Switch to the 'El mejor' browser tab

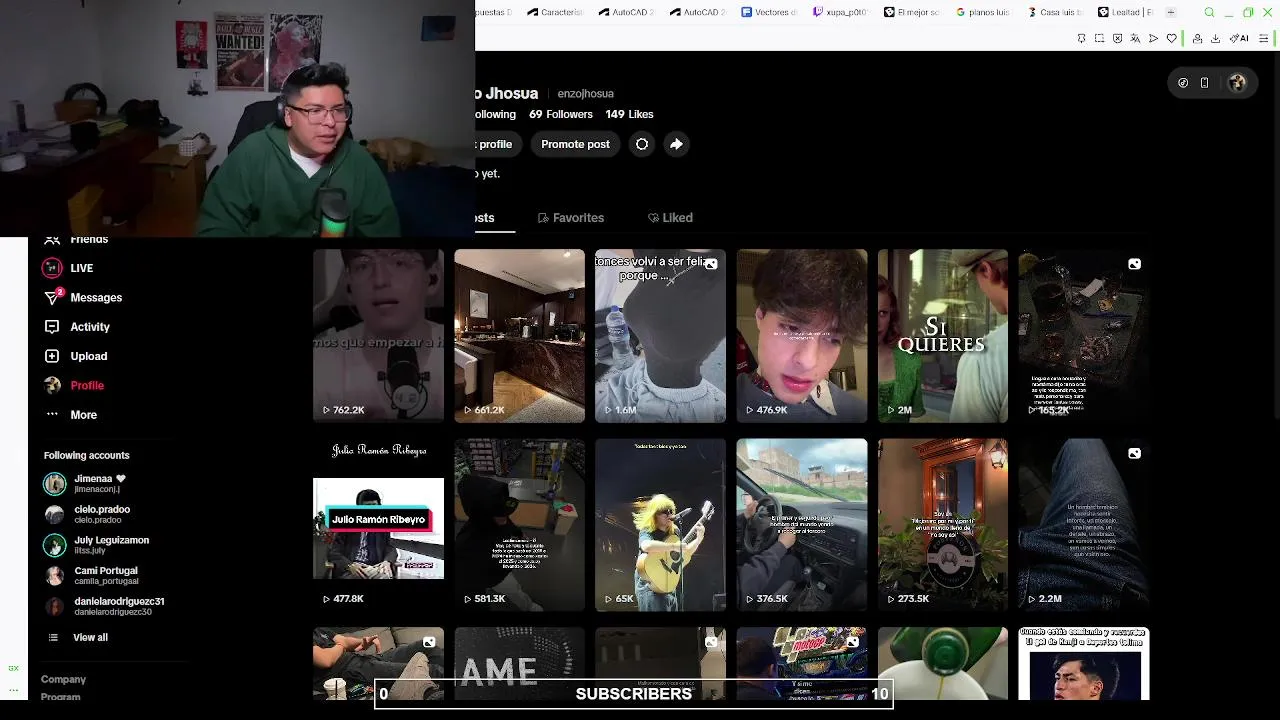pos(912,12)
